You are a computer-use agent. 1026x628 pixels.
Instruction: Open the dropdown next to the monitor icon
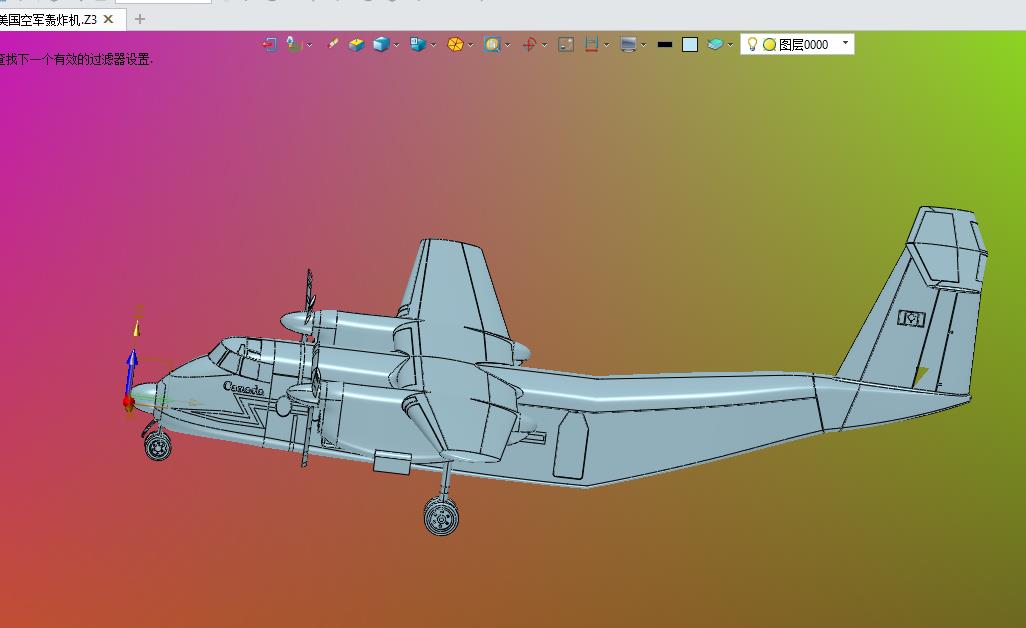644,45
